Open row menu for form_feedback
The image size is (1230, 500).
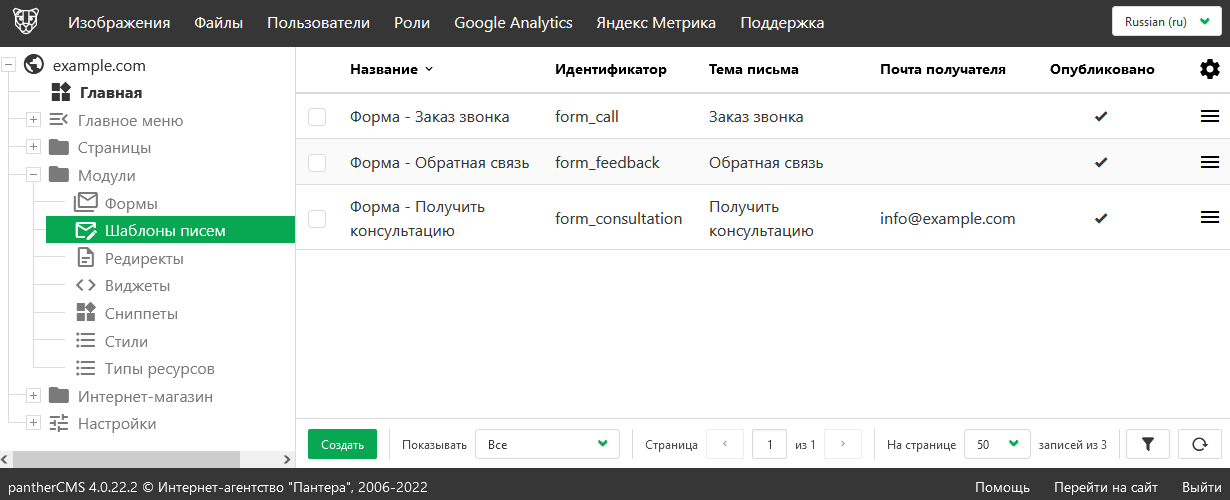pos(1209,162)
